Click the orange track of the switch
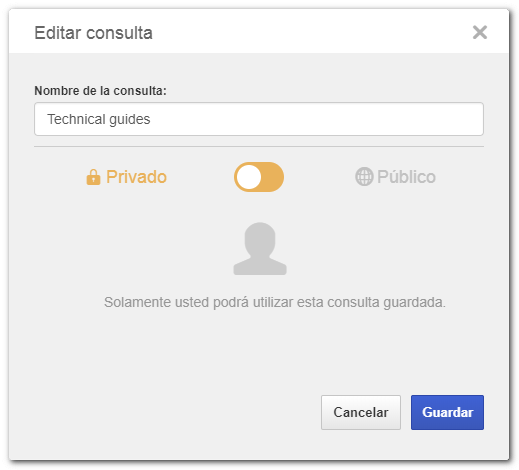Image resolution: width=519 pixels, height=470 pixels. 272,177
